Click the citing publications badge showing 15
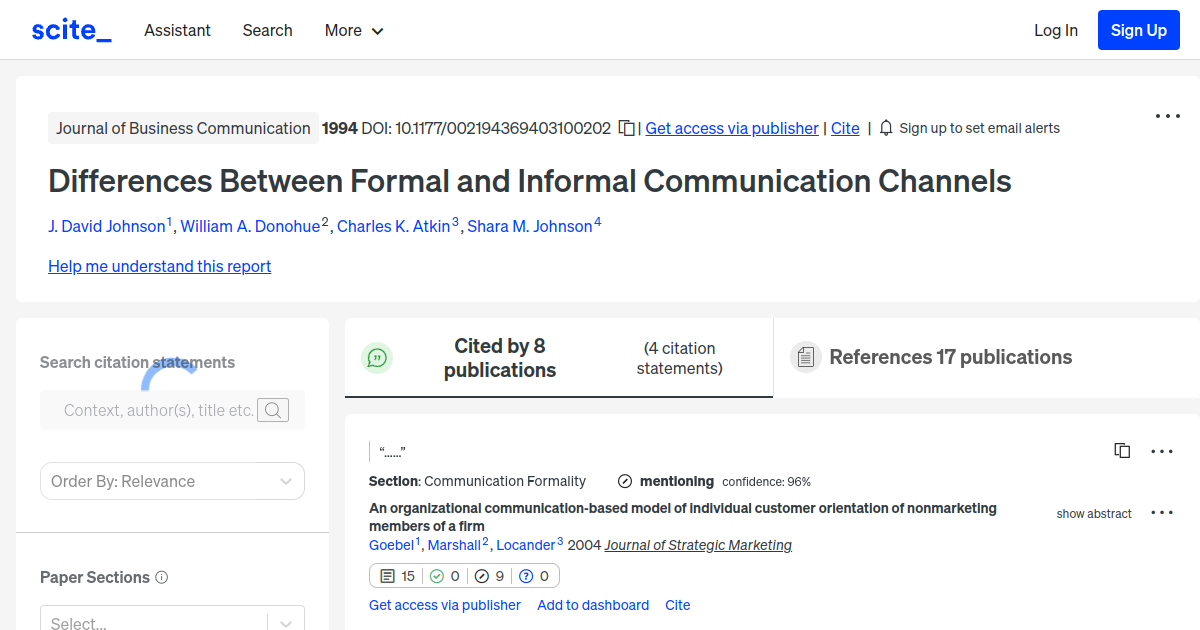This screenshot has height=630, width=1200. coord(397,575)
